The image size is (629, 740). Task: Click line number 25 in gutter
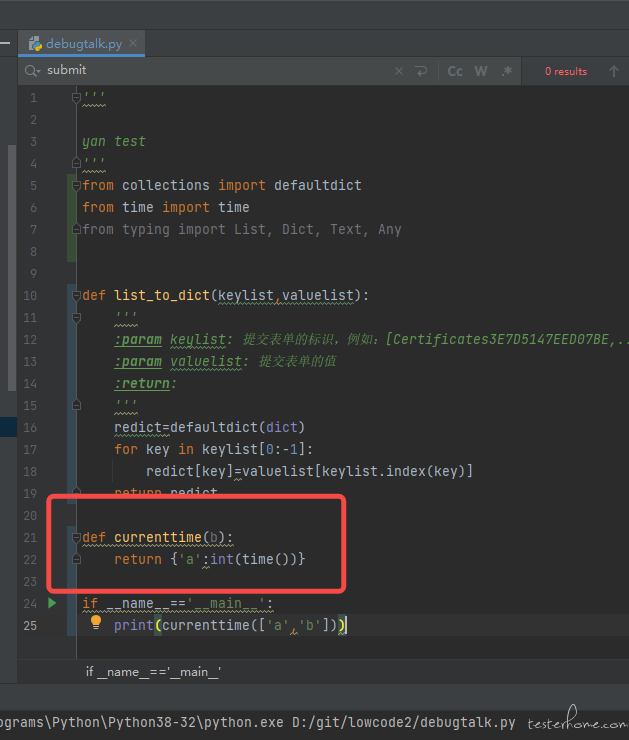click(30, 625)
